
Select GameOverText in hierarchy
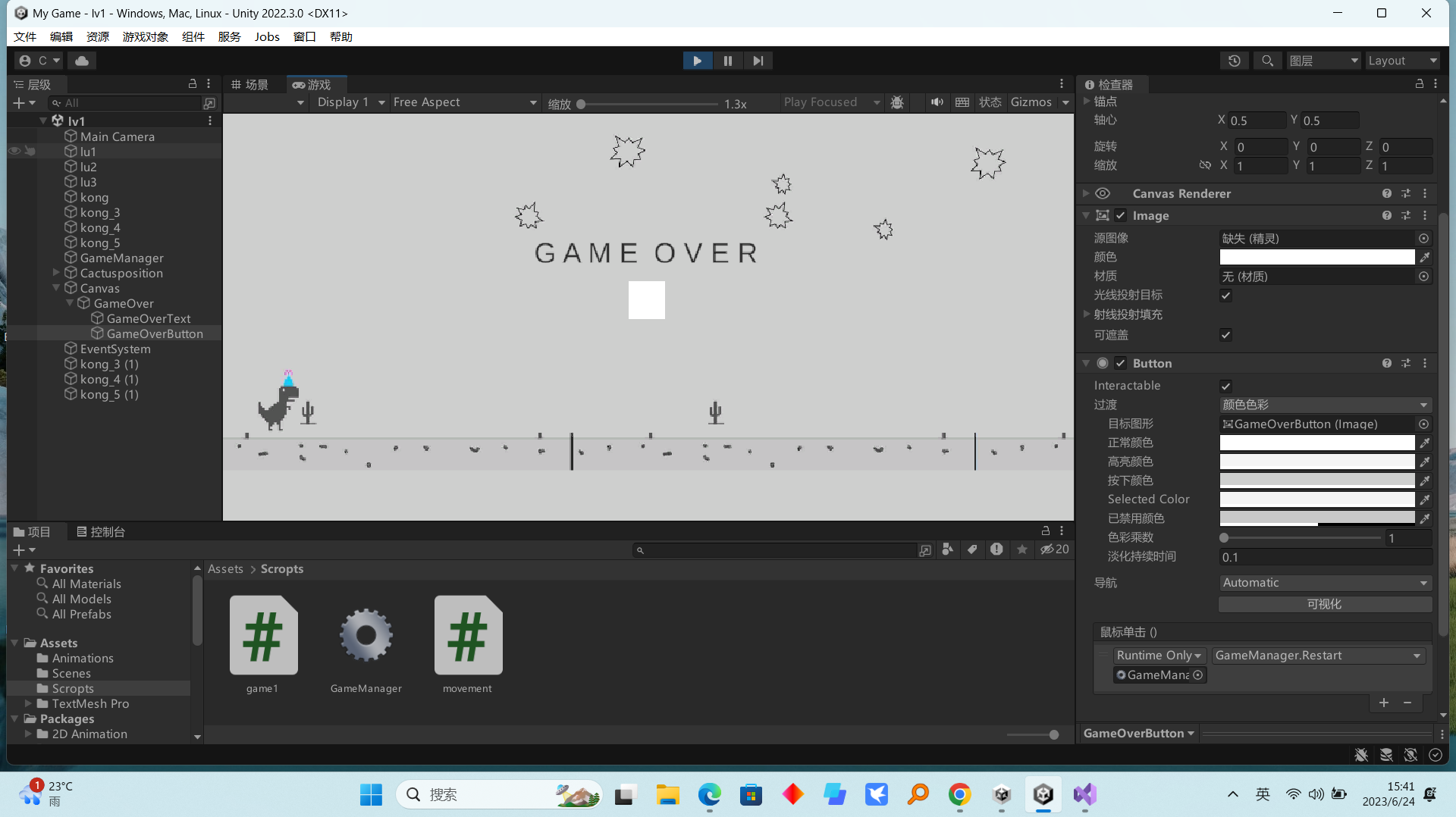(149, 318)
